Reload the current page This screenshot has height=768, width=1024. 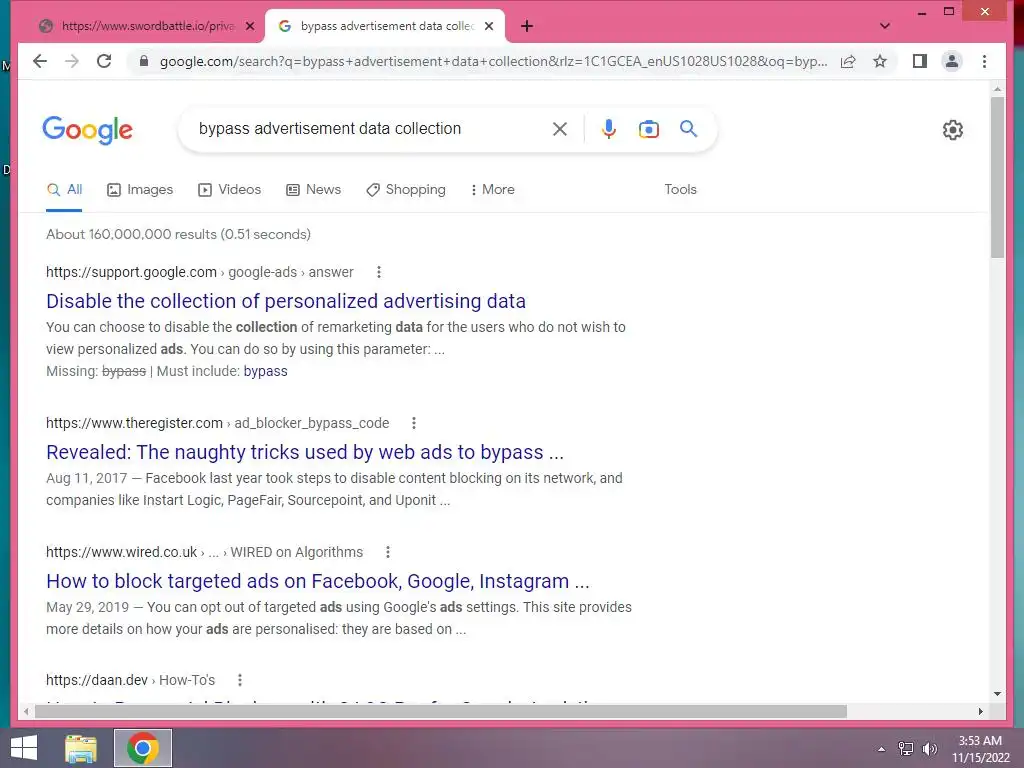click(104, 61)
